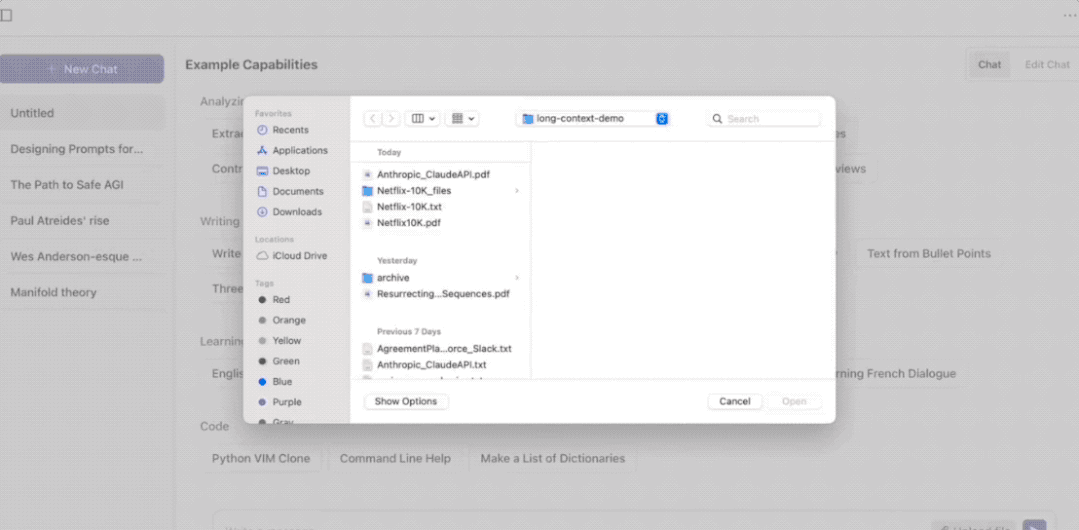Click the Show Options button
The height and width of the screenshot is (530, 1079).
(x=406, y=401)
